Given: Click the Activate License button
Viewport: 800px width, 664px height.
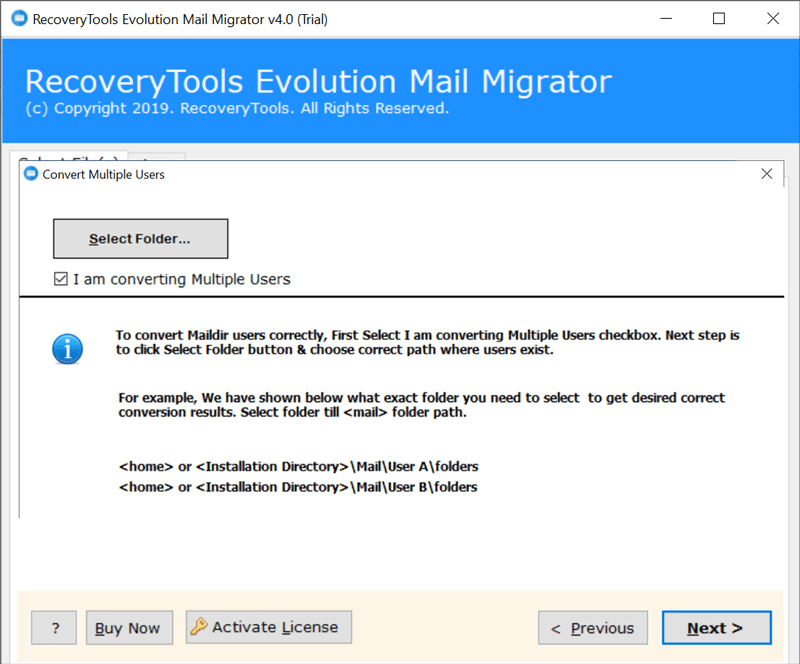Looking at the screenshot, I should click(x=269, y=627).
